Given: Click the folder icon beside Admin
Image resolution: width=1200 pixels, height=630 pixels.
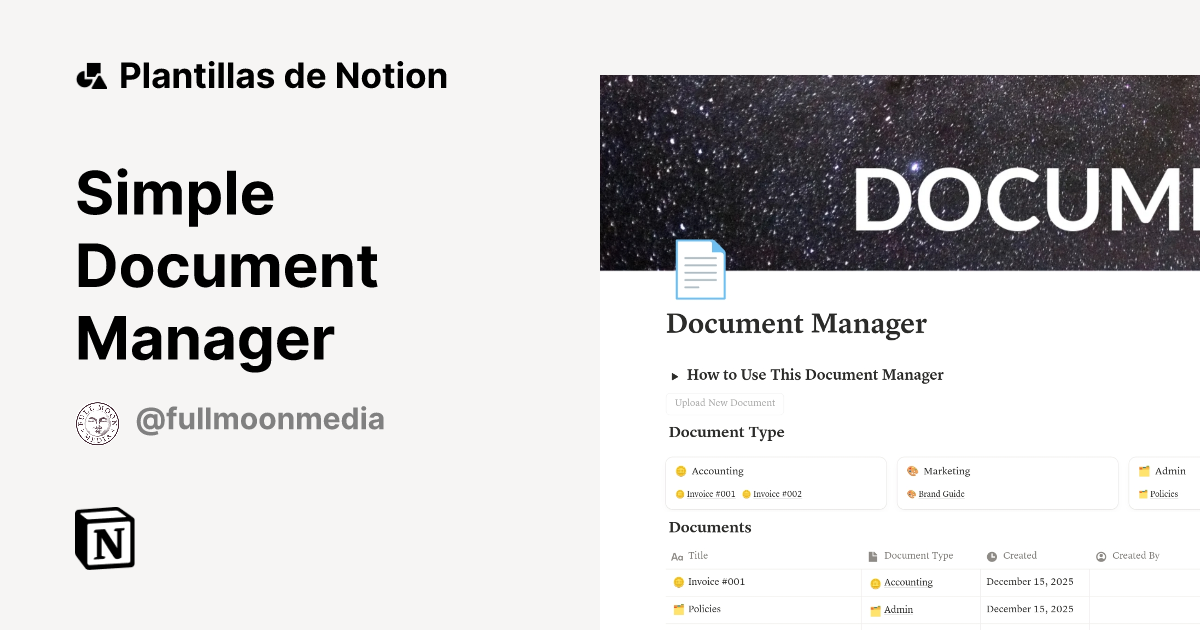Looking at the screenshot, I should pos(1144,470).
